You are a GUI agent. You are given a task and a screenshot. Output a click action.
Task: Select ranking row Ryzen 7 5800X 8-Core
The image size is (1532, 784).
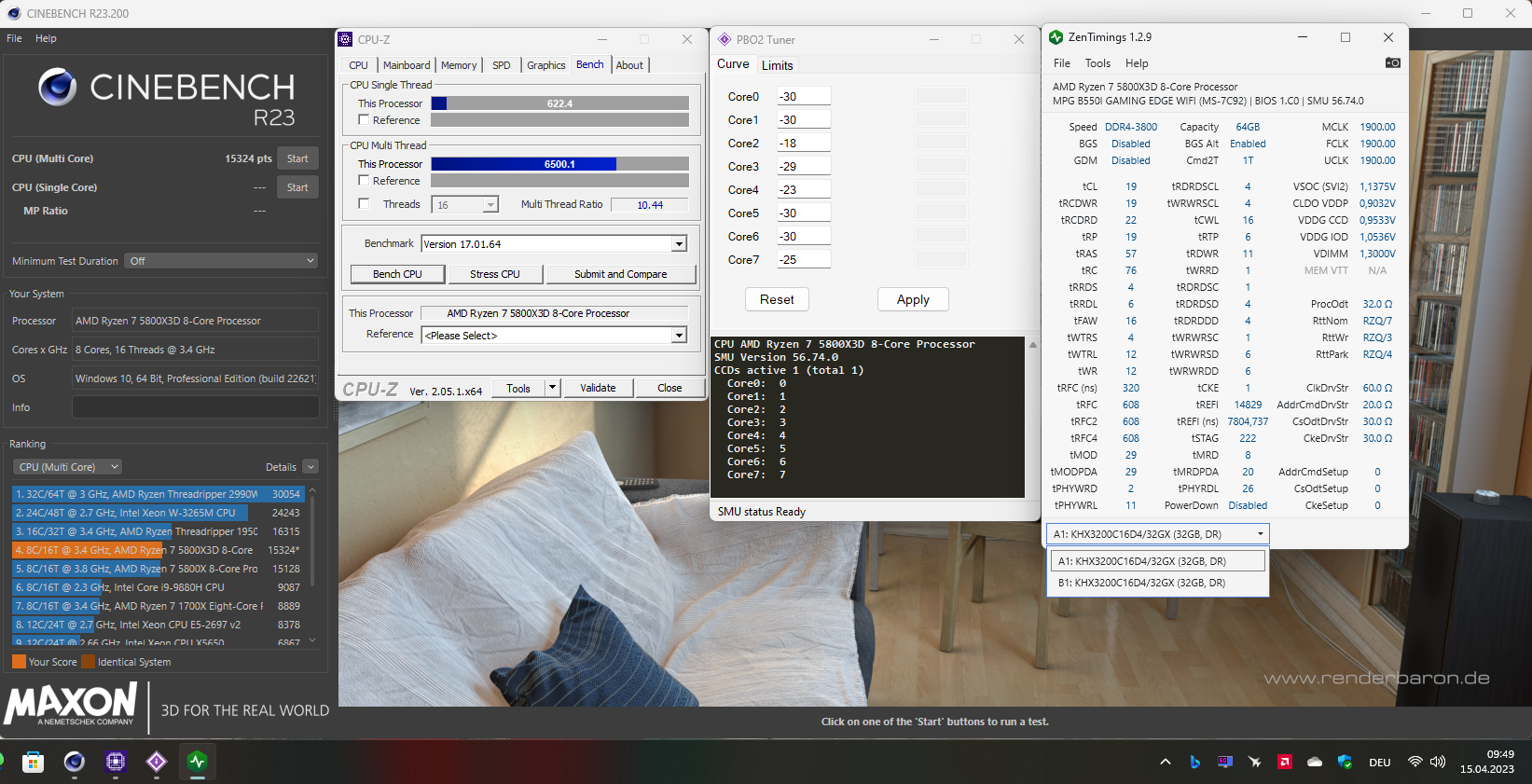click(x=160, y=569)
